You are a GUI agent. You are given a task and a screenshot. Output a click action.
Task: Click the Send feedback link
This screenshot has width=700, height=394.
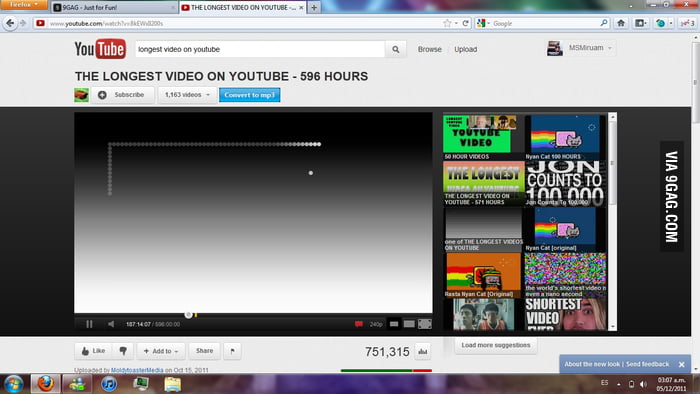click(647, 364)
